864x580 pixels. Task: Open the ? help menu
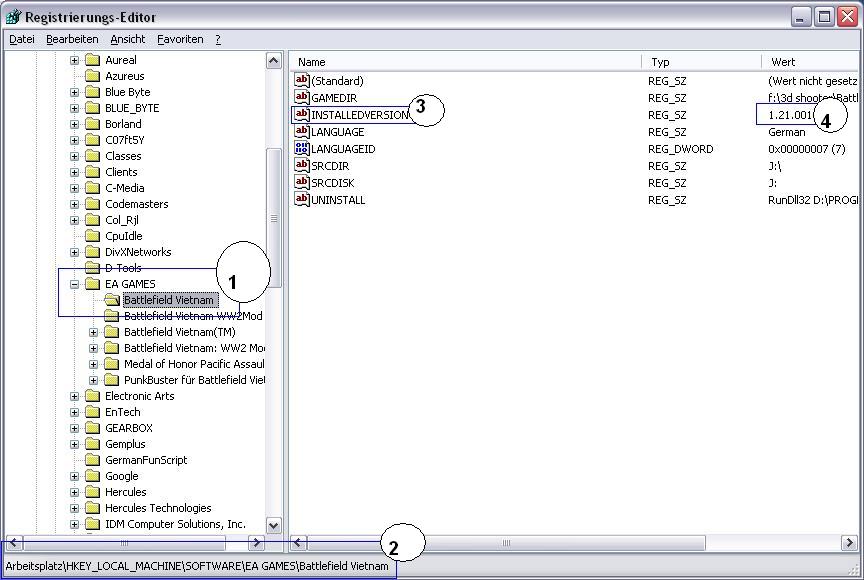[x=218, y=39]
